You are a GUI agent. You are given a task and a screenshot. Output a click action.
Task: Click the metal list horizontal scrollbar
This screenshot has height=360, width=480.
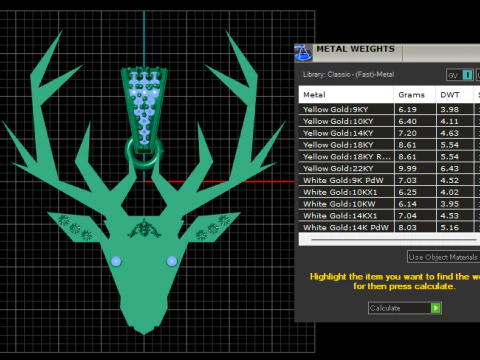(393, 239)
